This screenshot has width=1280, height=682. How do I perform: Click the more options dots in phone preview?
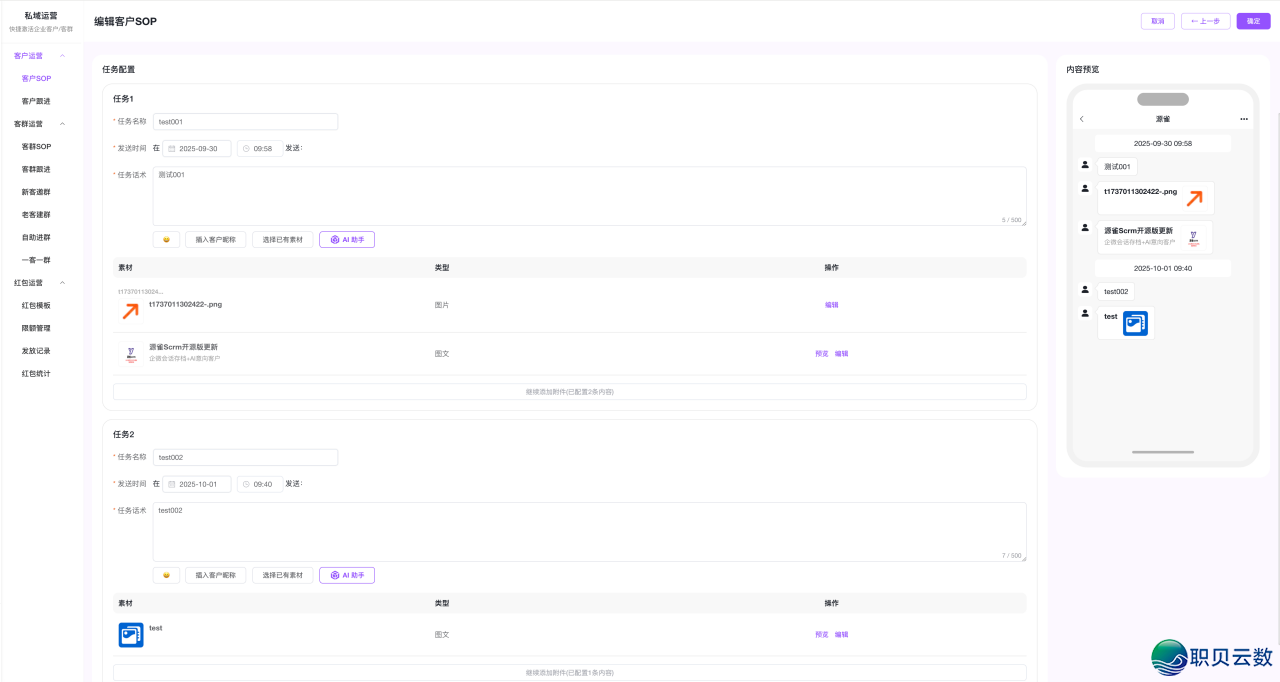1244,118
